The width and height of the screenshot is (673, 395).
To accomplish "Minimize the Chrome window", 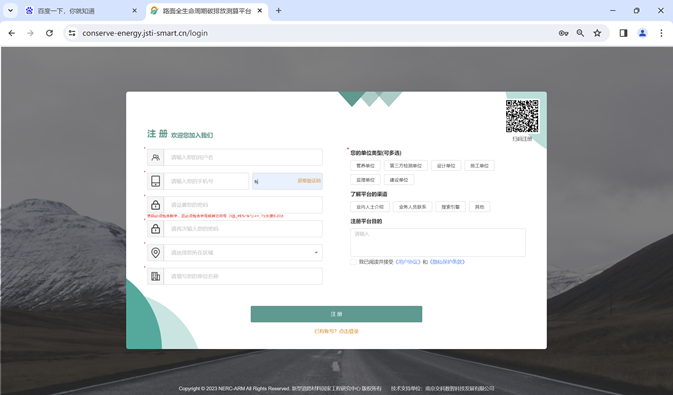I will pyautogui.click(x=612, y=11).
